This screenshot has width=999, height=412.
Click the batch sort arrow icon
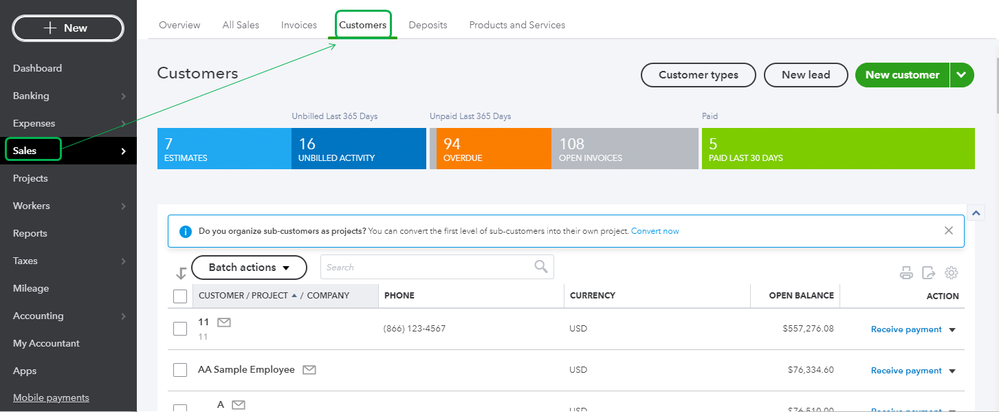click(x=181, y=273)
